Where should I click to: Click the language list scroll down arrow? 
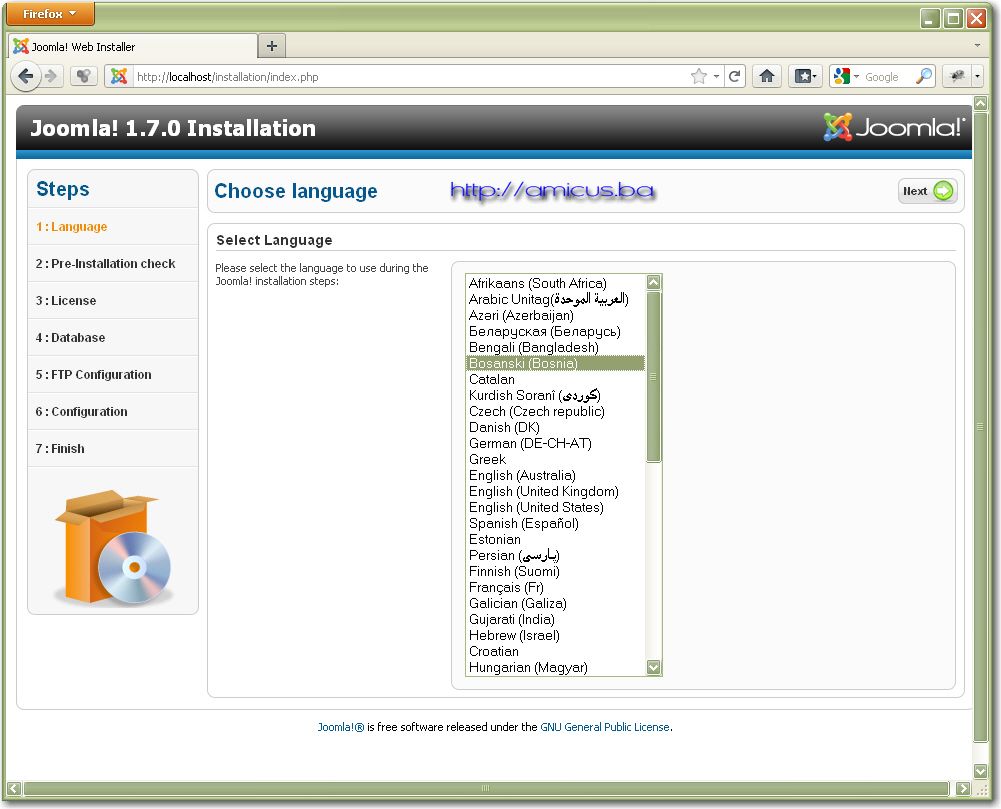(653, 667)
